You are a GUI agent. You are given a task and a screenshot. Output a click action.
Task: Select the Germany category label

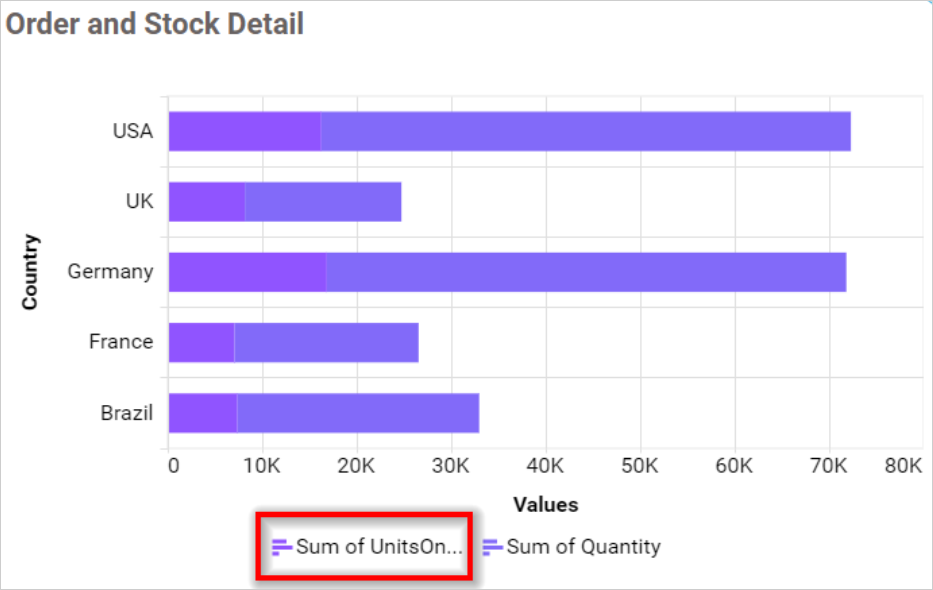pyautogui.click(x=110, y=270)
